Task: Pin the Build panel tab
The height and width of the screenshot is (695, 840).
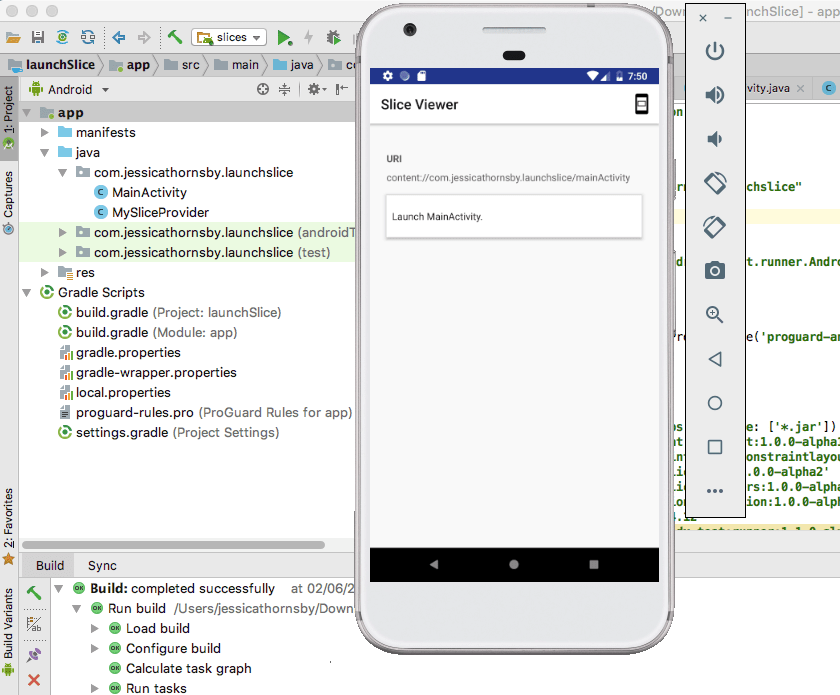Action: pos(34,654)
